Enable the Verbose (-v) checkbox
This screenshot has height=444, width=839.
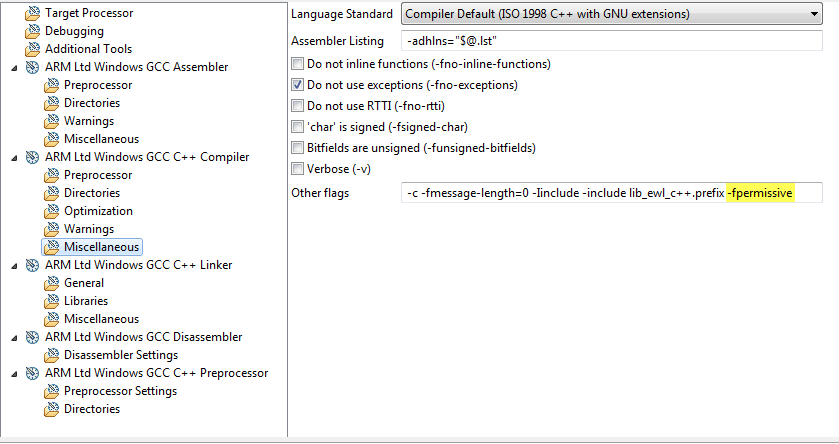297,169
